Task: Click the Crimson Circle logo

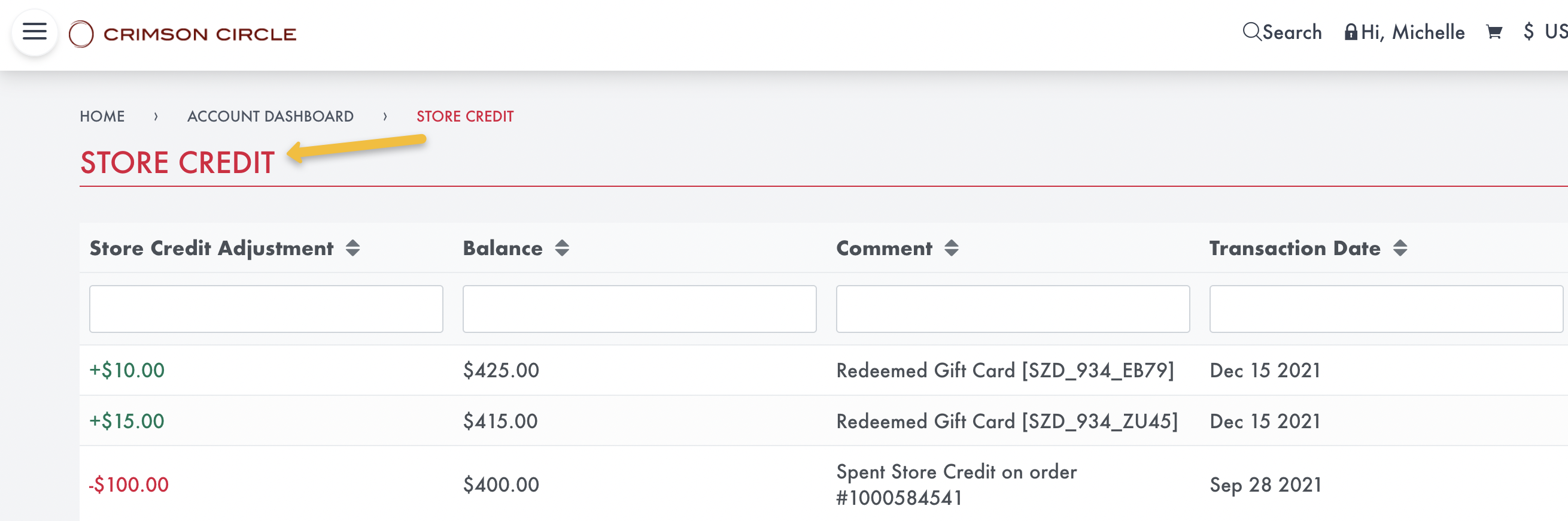Action: (183, 33)
